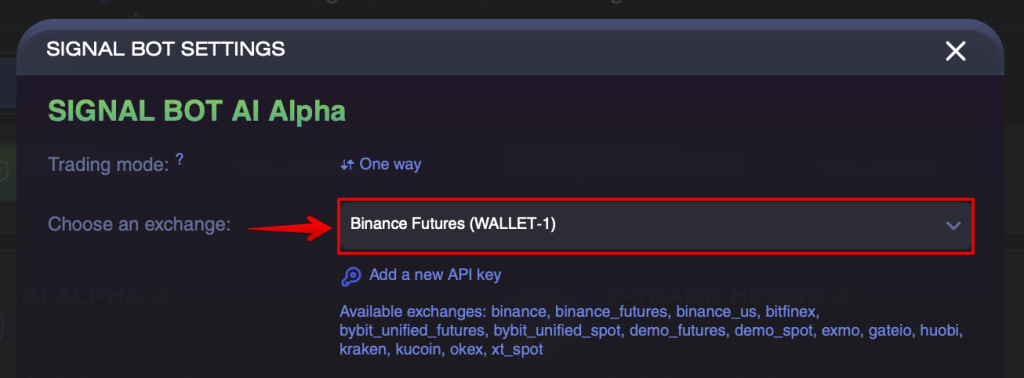Click kraken in the available exchanges text
The width and height of the screenshot is (1024, 378).
pyautogui.click(x=364, y=350)
